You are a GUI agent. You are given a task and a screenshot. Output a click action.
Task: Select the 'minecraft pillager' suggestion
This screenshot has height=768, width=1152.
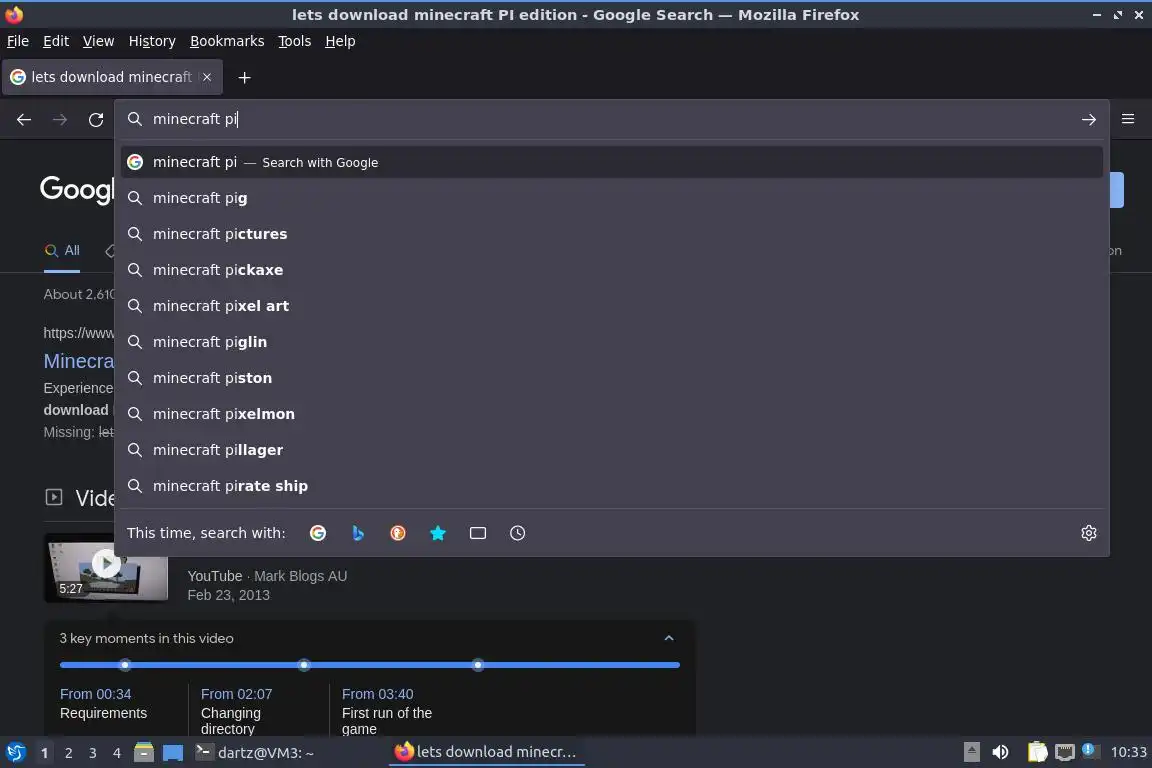(612, 450)
